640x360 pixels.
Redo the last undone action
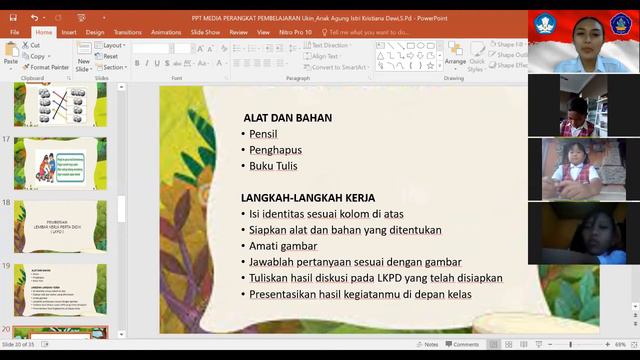[x=58, y=18]
